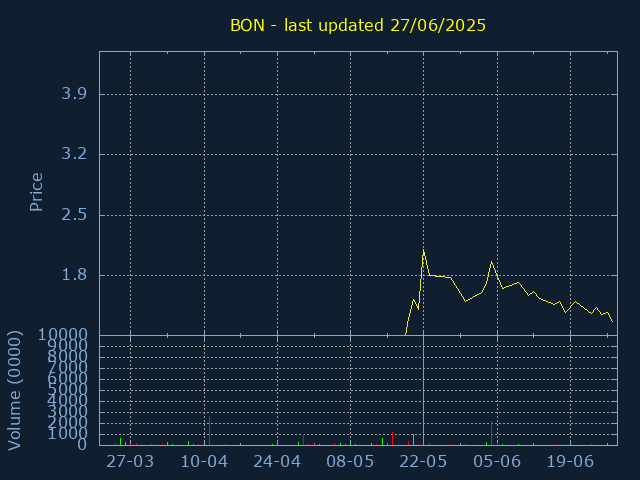Click the tall green volume bar at 22-05
Image resolution: width=640 pixels, height=480 pixels.
click(x=424, y=392)
